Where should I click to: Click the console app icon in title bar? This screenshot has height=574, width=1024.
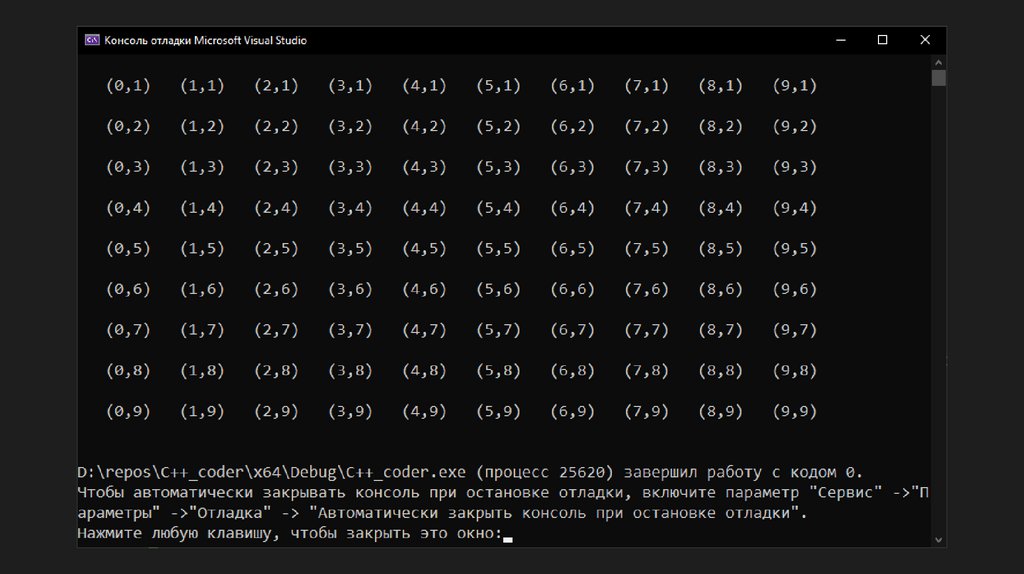click(x=91, y=40)
